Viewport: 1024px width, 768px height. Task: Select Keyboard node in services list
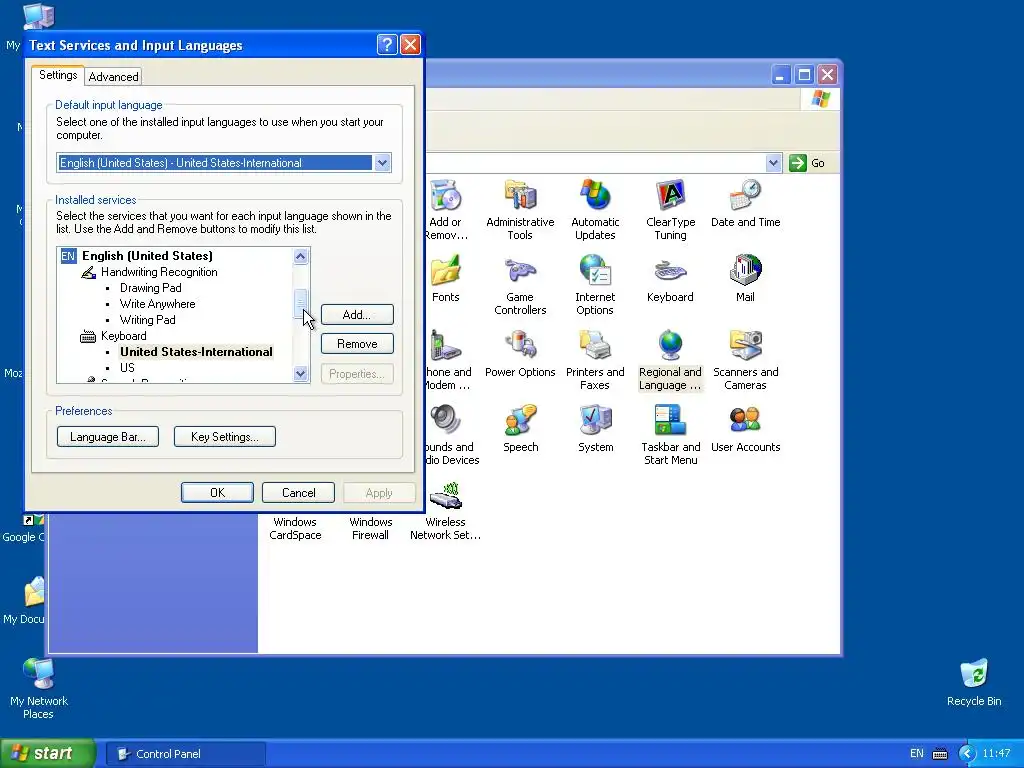[x=123, y=336]
